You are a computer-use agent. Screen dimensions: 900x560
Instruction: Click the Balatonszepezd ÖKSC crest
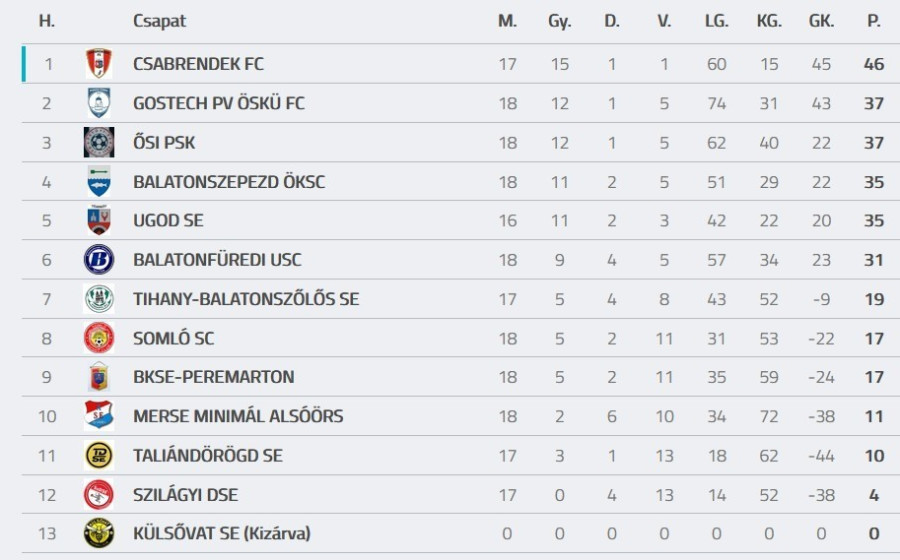pos(98,181)
